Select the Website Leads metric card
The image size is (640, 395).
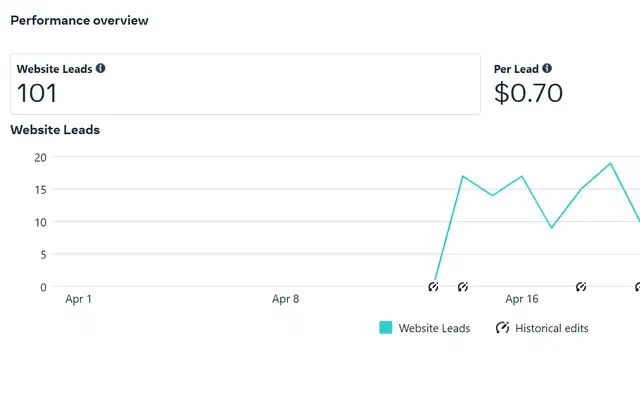[245, 84]
